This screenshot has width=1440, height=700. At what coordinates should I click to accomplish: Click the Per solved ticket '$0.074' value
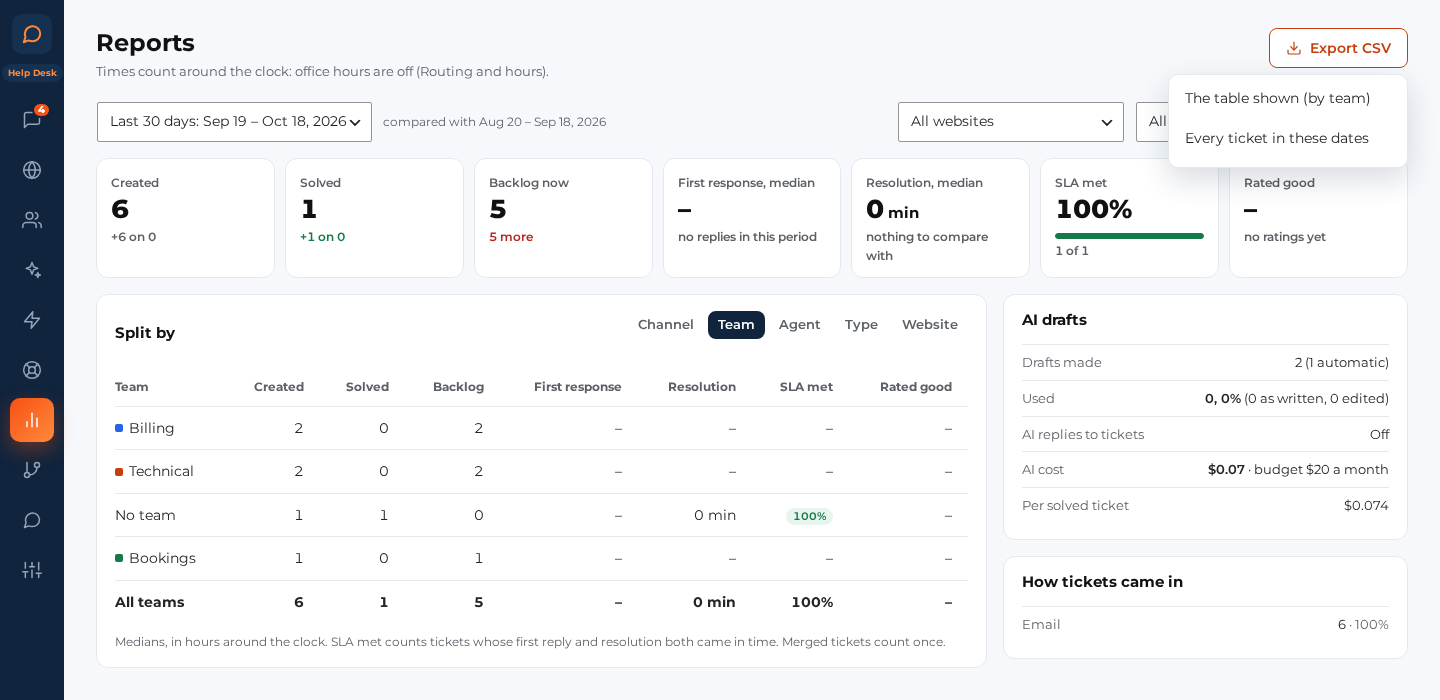(1366, 506)
